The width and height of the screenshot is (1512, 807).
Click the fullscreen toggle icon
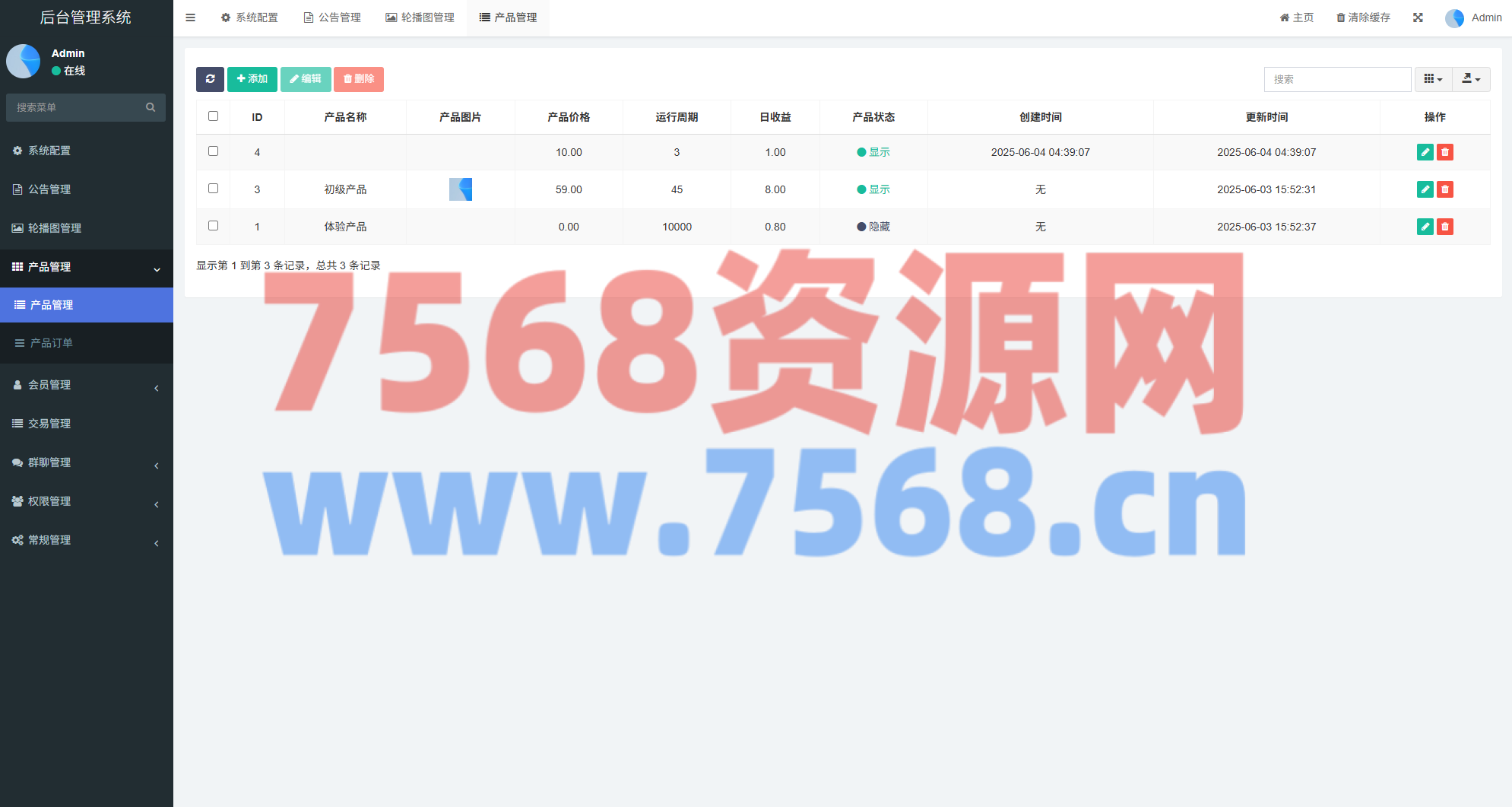[1418, 17]
